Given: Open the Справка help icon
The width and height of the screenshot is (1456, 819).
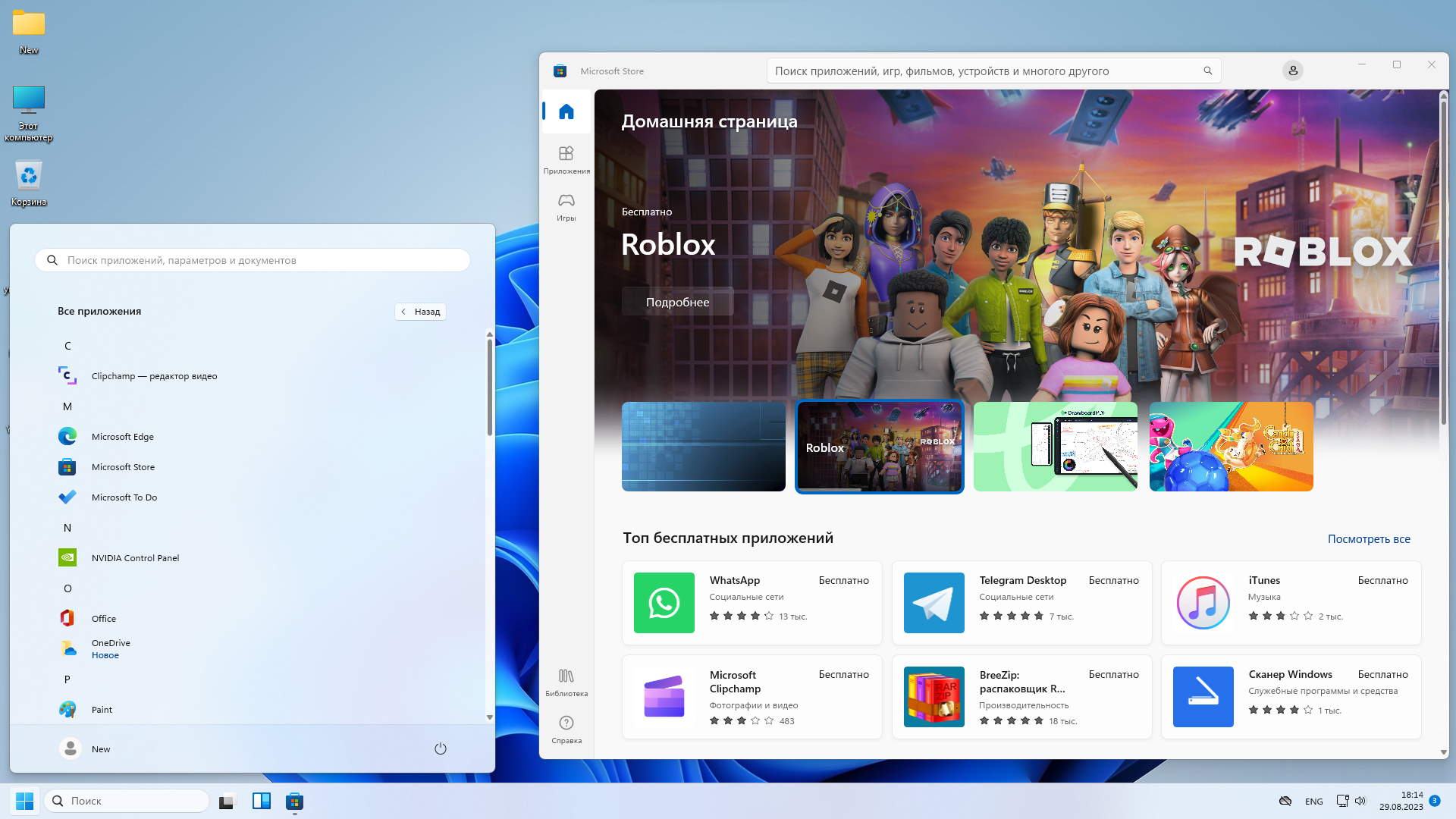Looking at the screenshot, I should pyautogui.click(x=566, y=729).
